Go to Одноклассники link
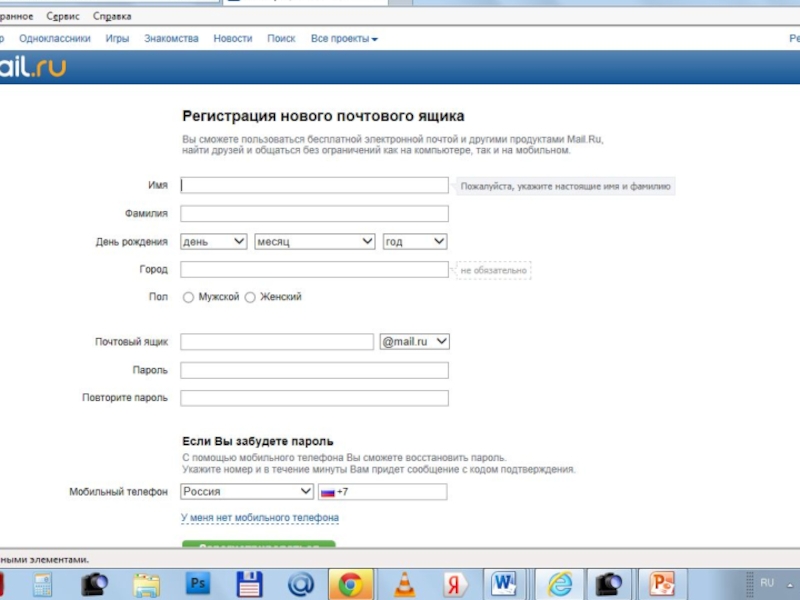Image resolution: width=800 pixels, height=600 pixels. (55, 38)
